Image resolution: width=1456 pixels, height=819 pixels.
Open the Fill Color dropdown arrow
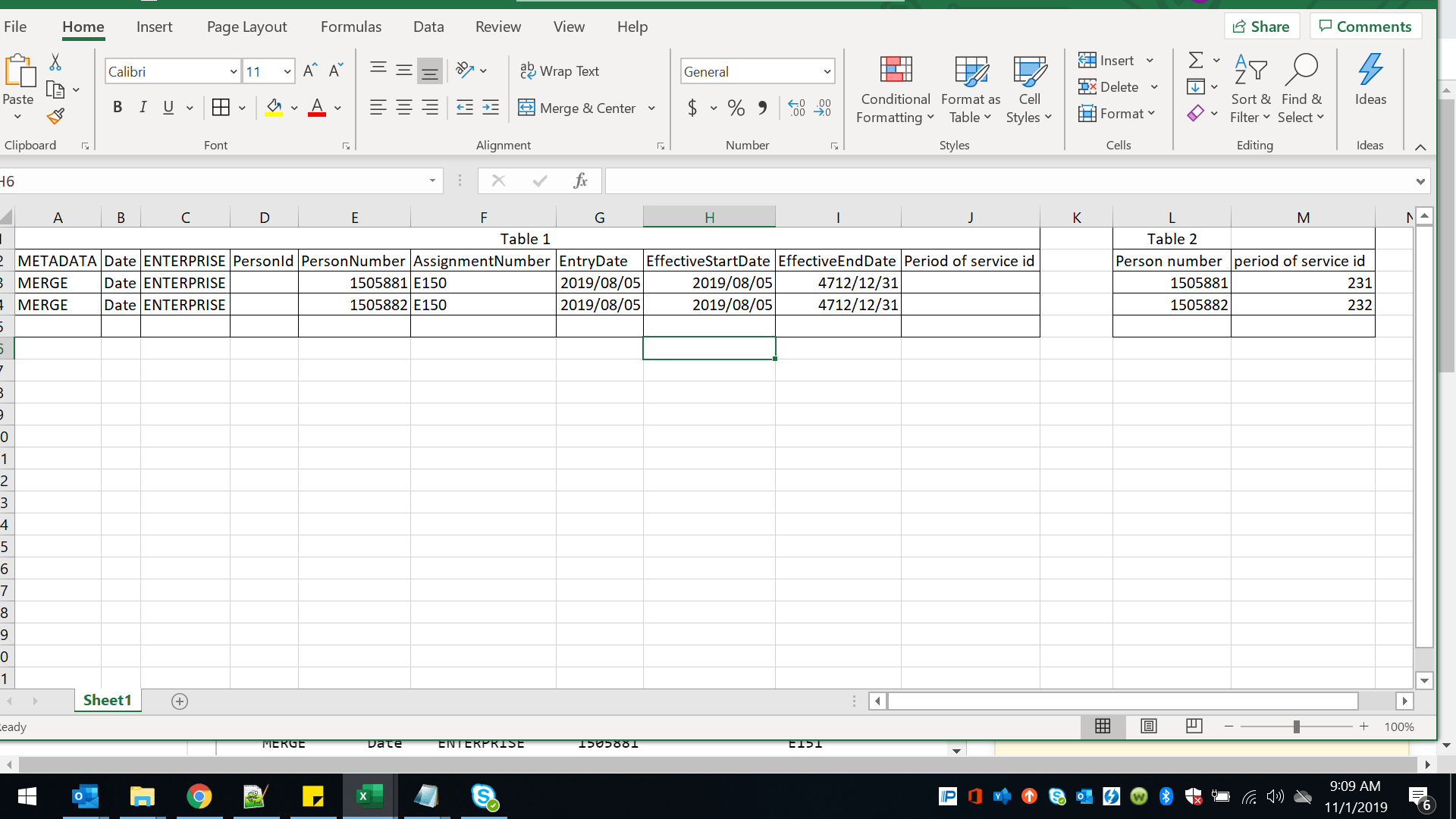pos(294,108)
